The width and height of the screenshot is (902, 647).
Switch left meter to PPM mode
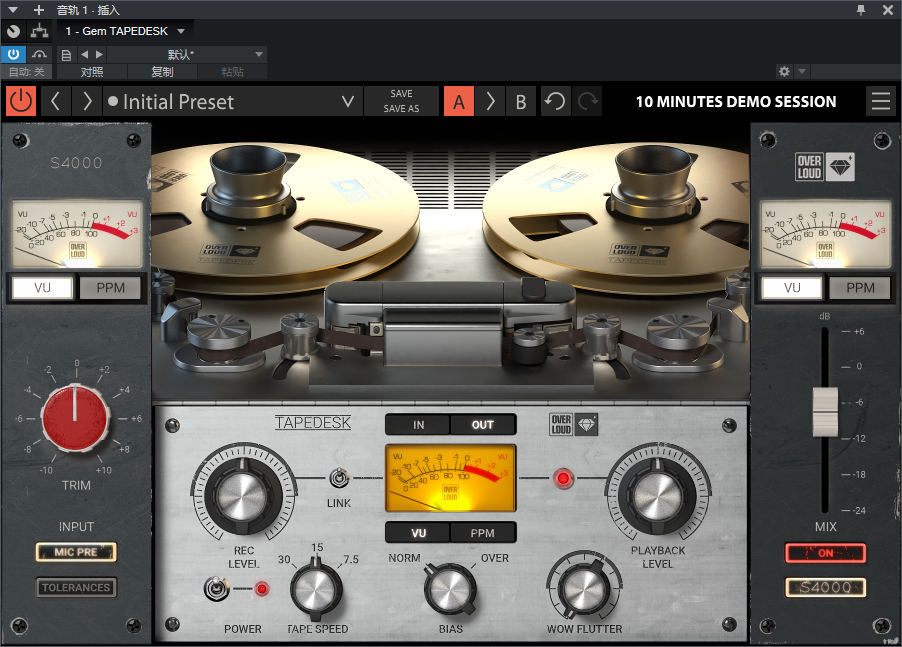(x=110, y=288)
